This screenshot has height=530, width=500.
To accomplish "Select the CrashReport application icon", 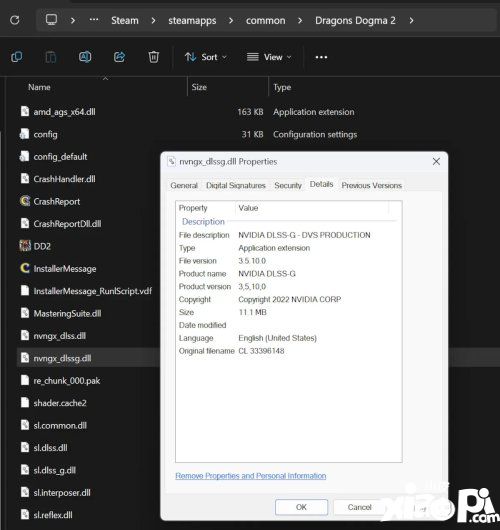I will (x=25, y=201).
